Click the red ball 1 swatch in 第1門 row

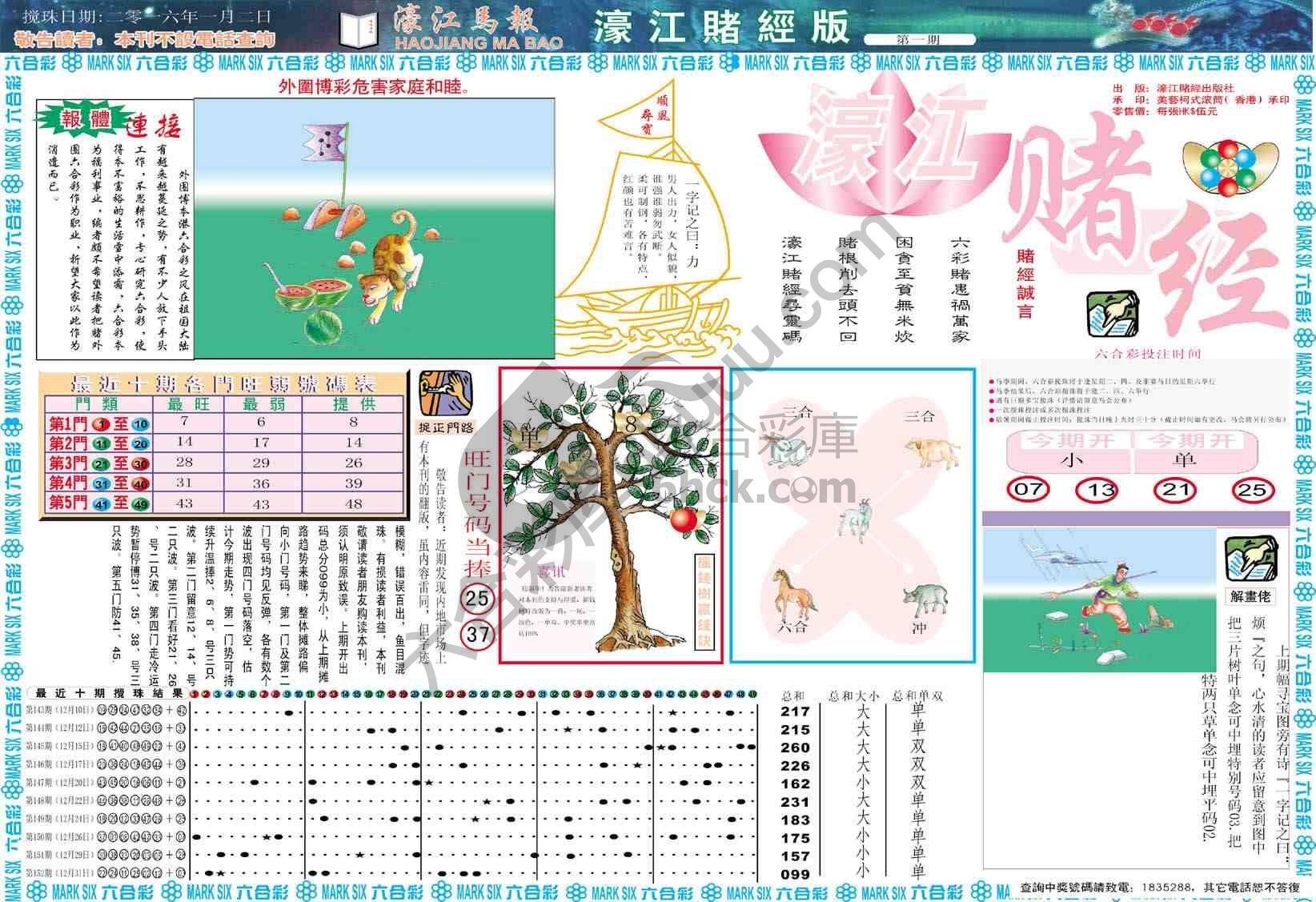tap(102, 423)
